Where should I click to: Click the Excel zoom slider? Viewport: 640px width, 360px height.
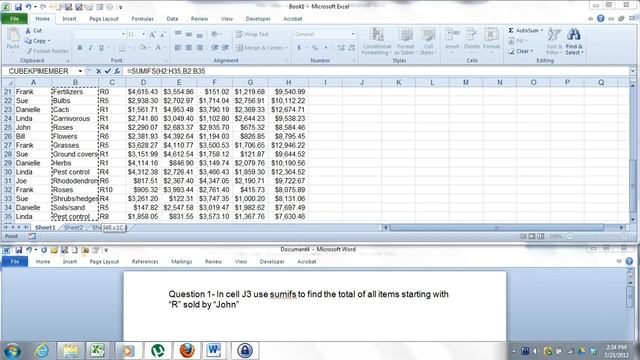pos(596,236)
